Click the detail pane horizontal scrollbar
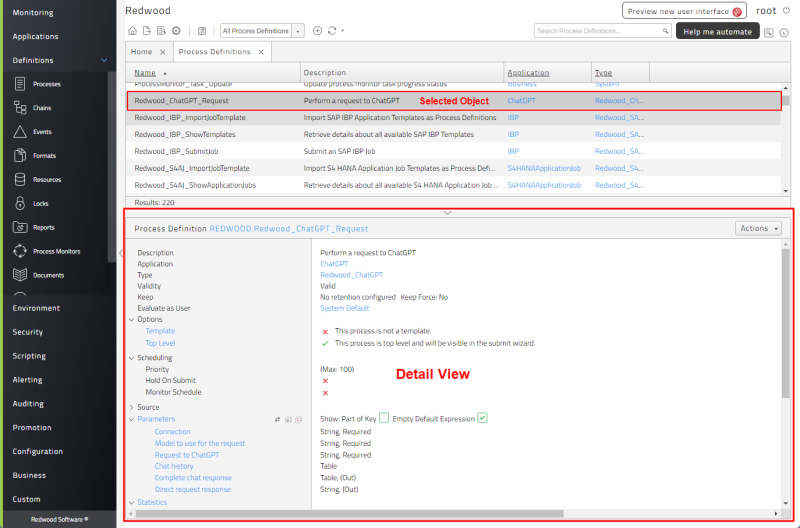Image resolution: width=800 pixels, height=528 pixels. [x=349, y=513]
